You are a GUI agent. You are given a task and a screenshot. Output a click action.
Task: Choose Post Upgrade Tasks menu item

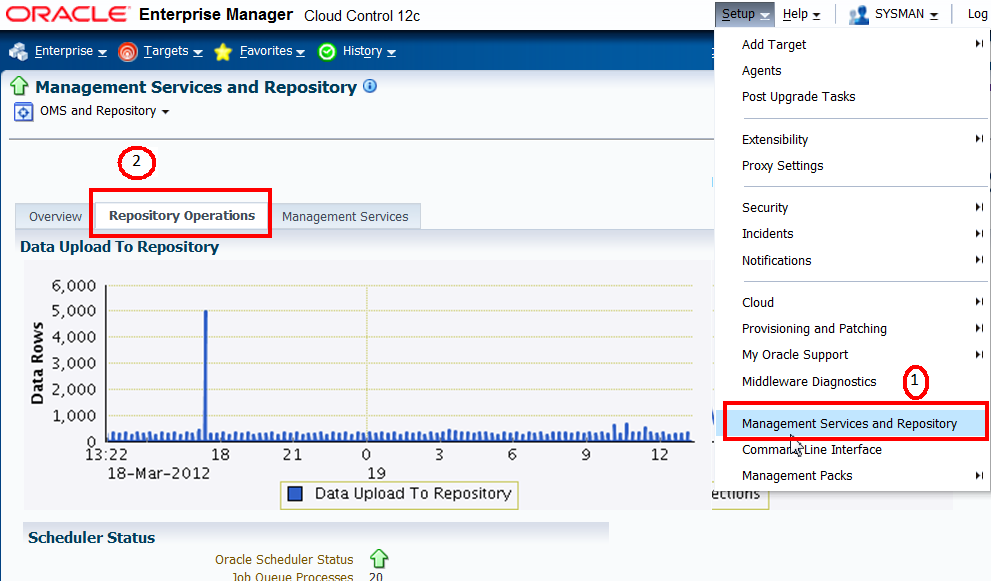(x=798, y=96)
